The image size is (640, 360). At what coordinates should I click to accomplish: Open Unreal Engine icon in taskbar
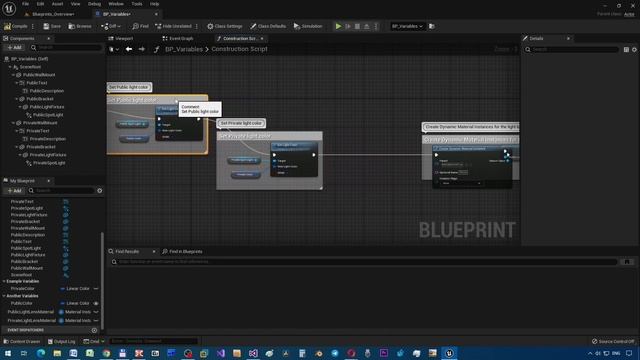point(449,353)
